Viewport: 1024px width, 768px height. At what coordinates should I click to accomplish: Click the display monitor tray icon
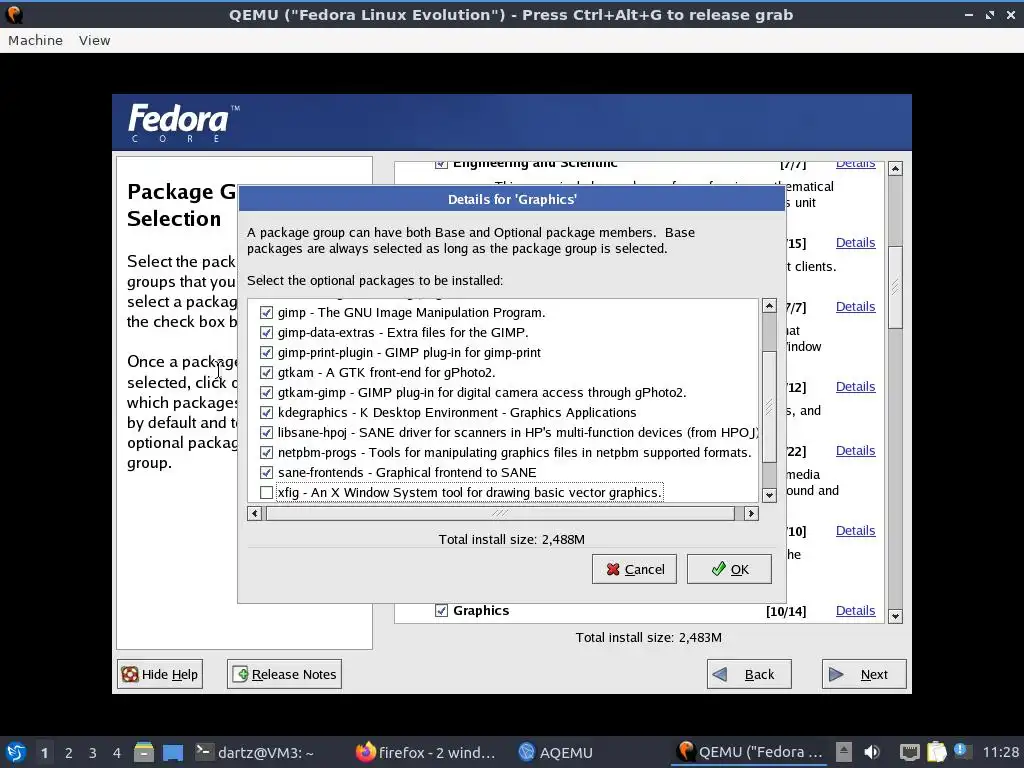909,752
